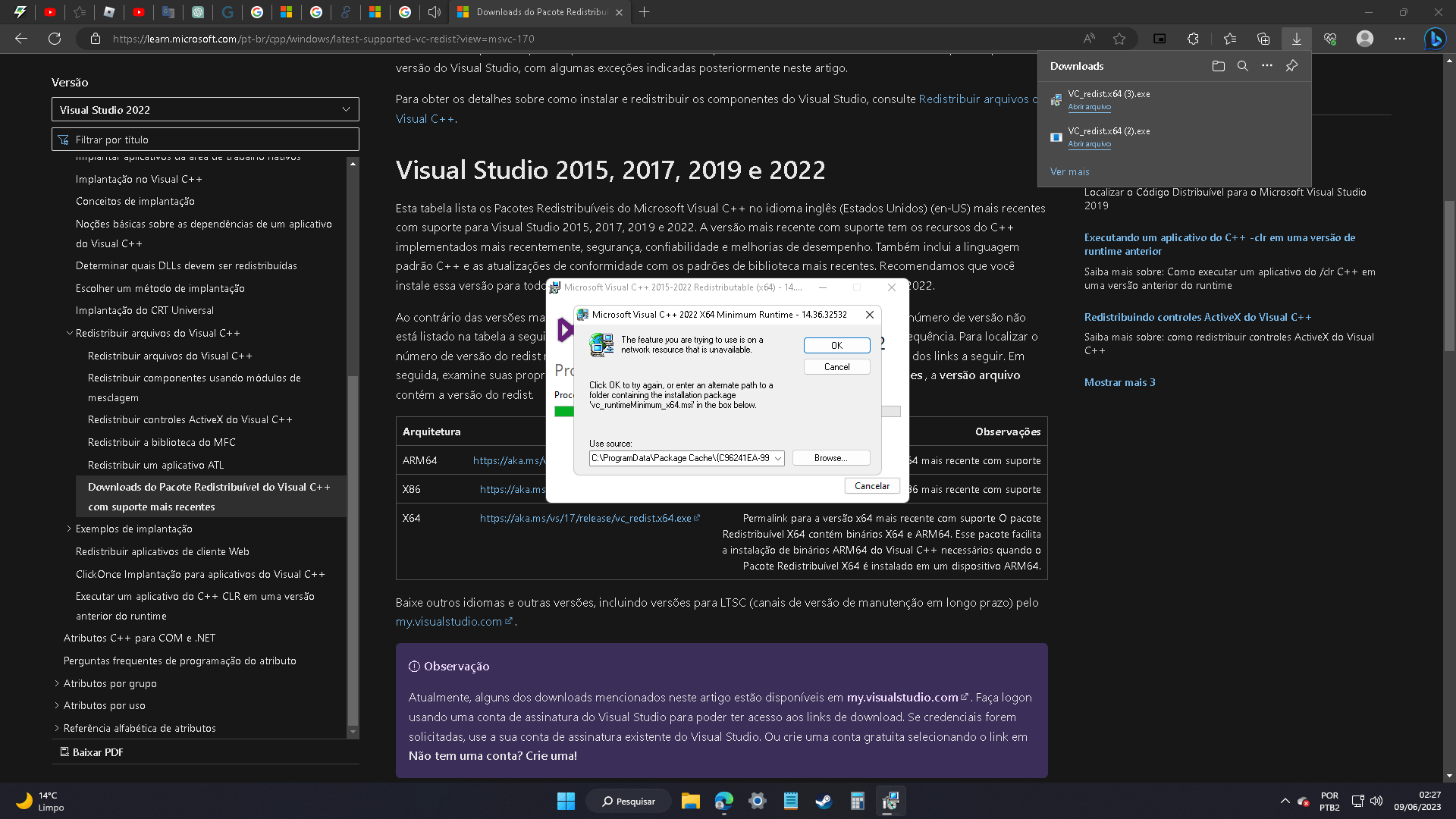
Task: Open Steam from taskbar
Action: pos(824,801)
